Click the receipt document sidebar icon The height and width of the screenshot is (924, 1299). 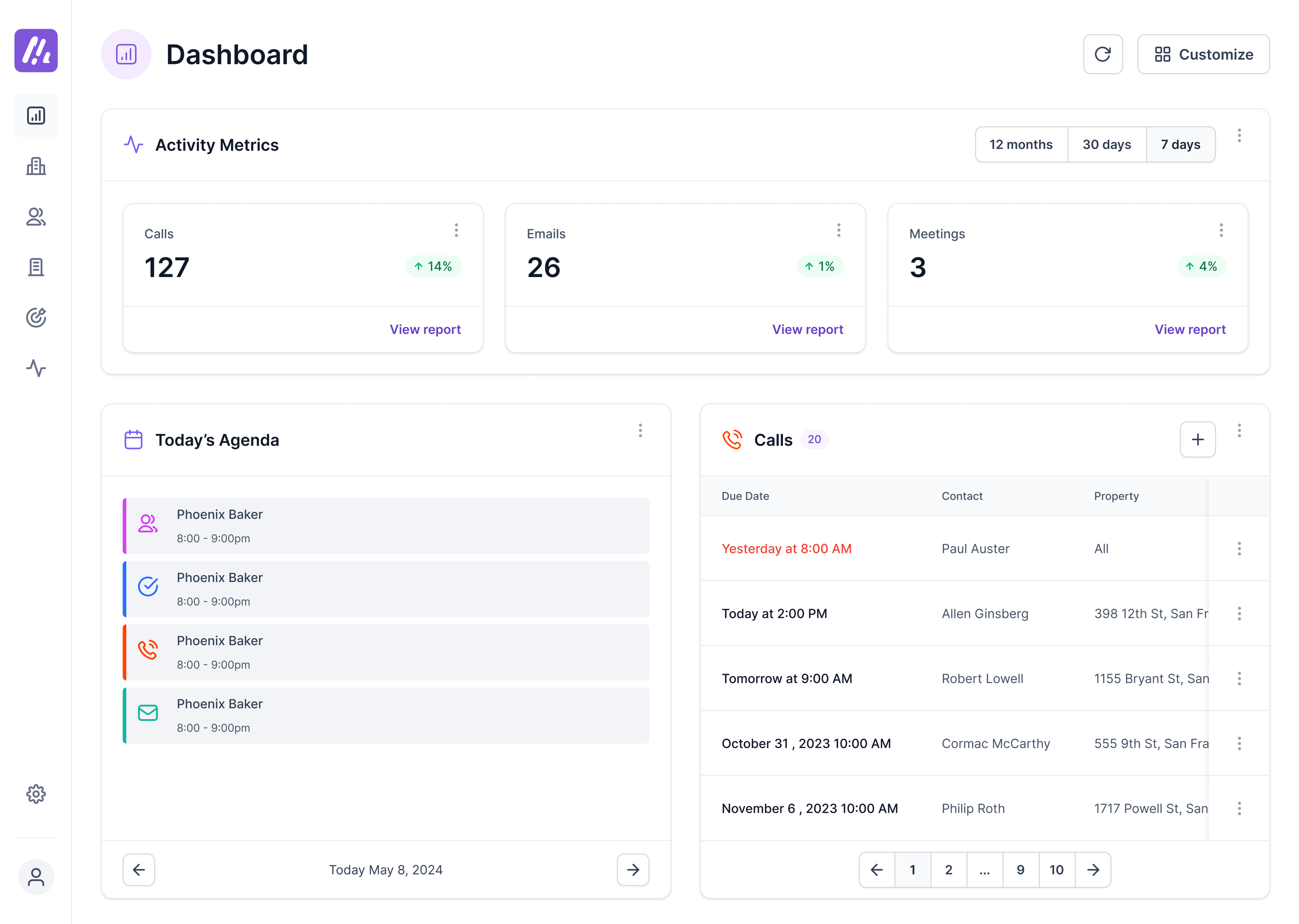[36, 267]
